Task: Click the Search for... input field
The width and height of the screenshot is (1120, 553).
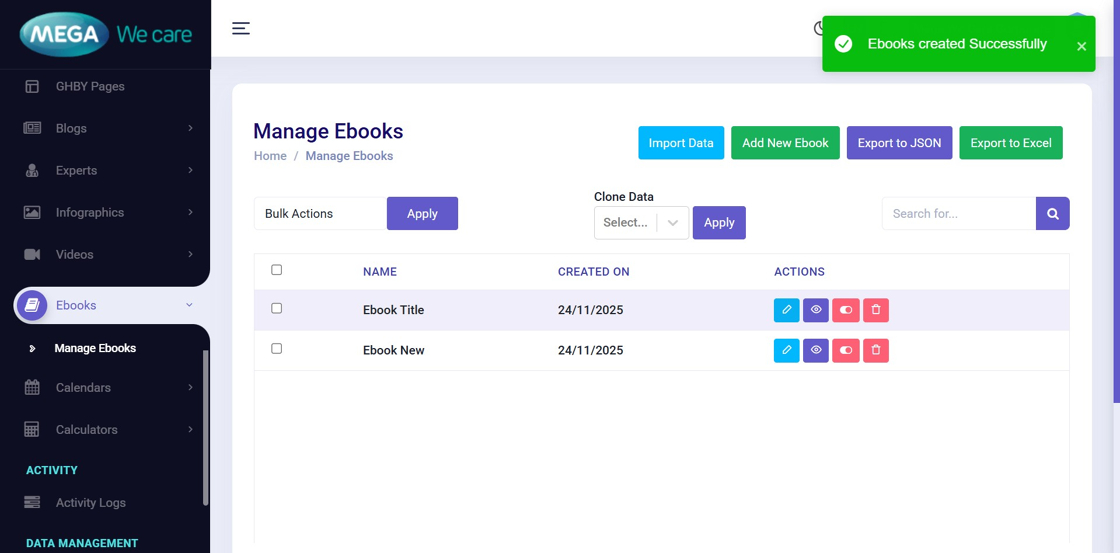Action: (x=958, y=214)
